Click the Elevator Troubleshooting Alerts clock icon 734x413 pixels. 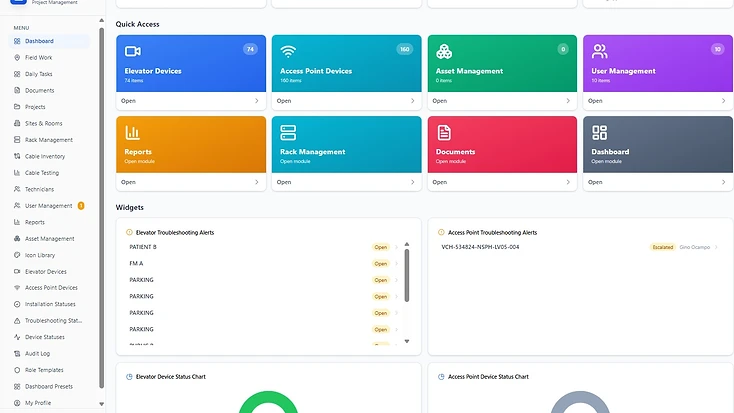tap(129, 232)
